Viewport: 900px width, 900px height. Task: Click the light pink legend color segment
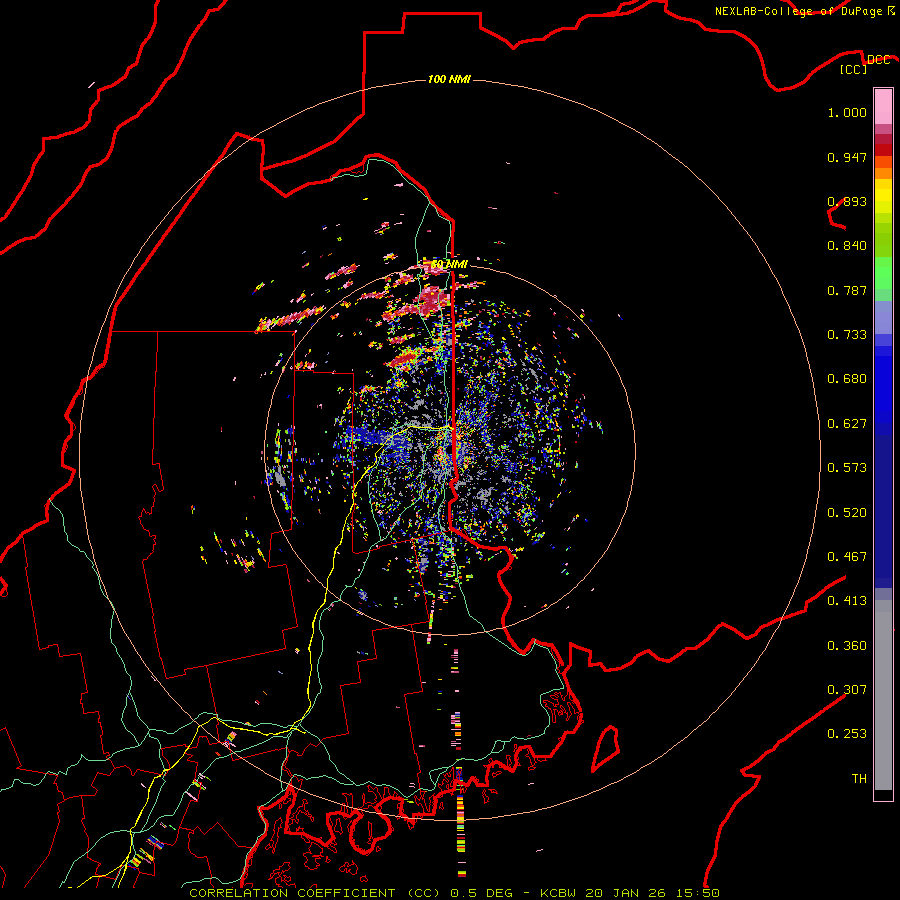click(883, 107)
